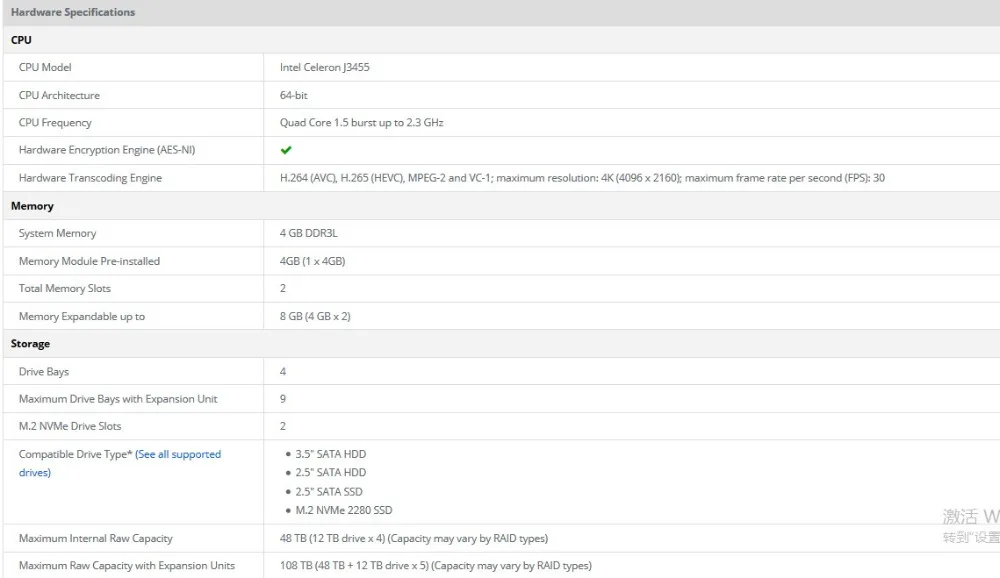Select 'Quad Core 1.5 burst up to 2.3 GHz'

pyautogui.click(x=362, y=122)
